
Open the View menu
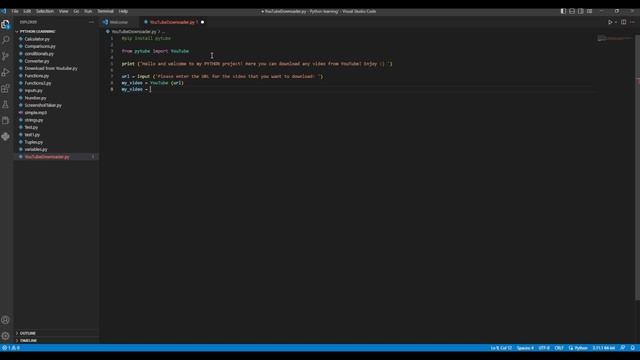click(x=64, y=11)
